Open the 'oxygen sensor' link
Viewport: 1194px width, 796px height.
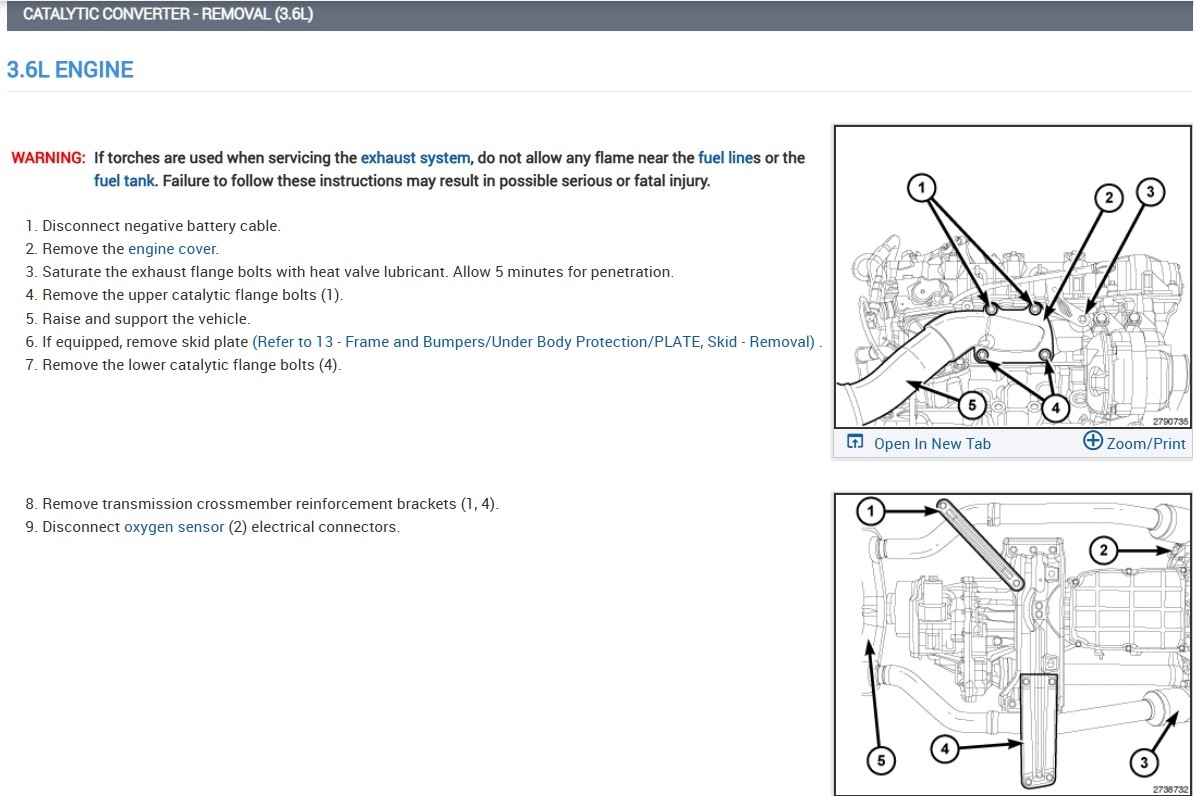[x=174, y=527]
